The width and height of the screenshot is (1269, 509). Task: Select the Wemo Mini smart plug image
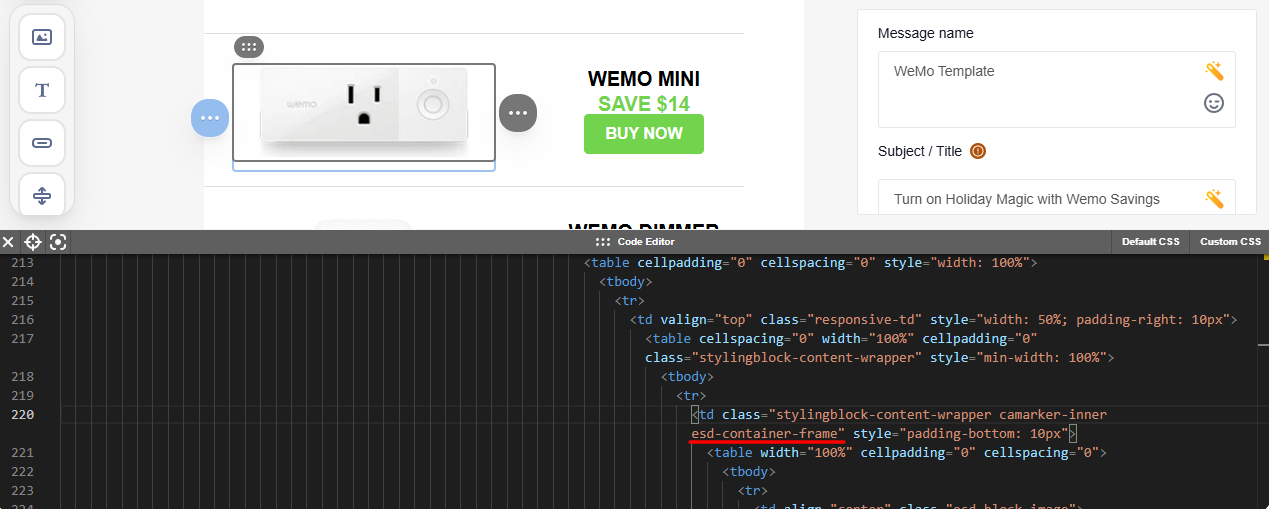(x=364, y=112)
